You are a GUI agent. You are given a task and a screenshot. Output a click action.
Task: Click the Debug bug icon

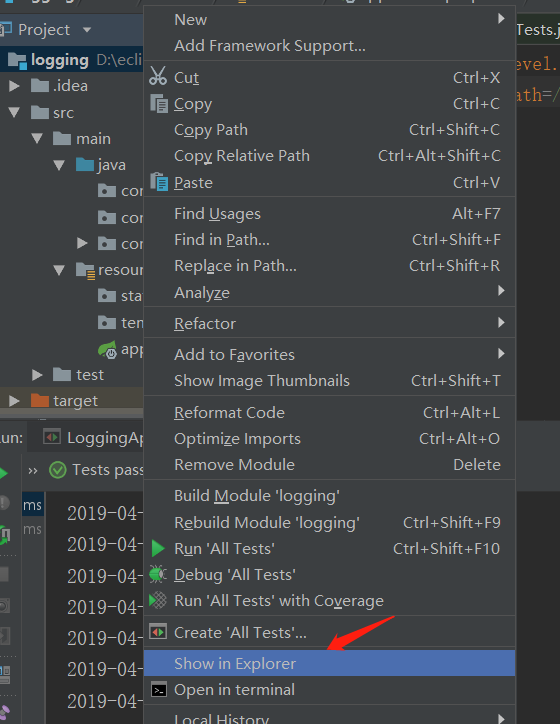[157, 574]
